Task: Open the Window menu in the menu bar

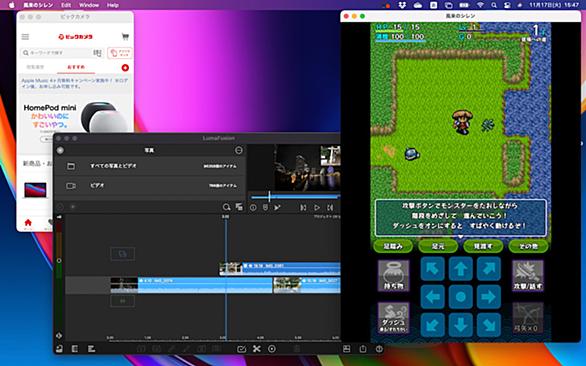Action: (x=89, y=5)
